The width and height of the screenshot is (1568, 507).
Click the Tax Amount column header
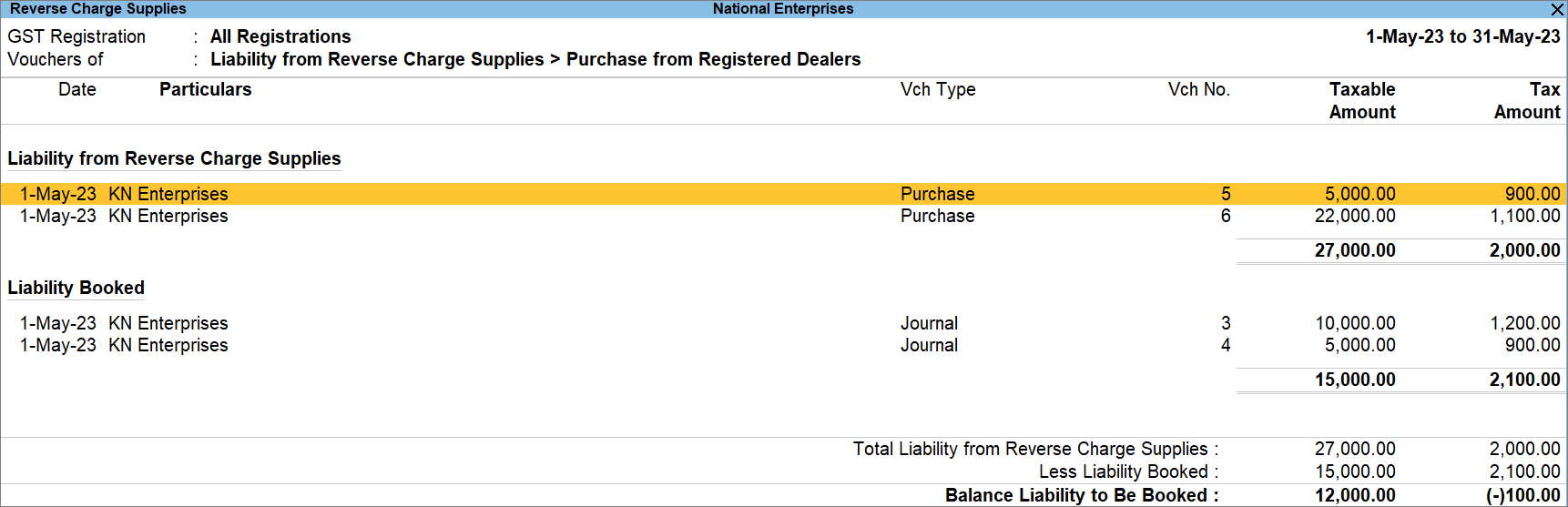pyautogui.click(x=1527, y=100)
